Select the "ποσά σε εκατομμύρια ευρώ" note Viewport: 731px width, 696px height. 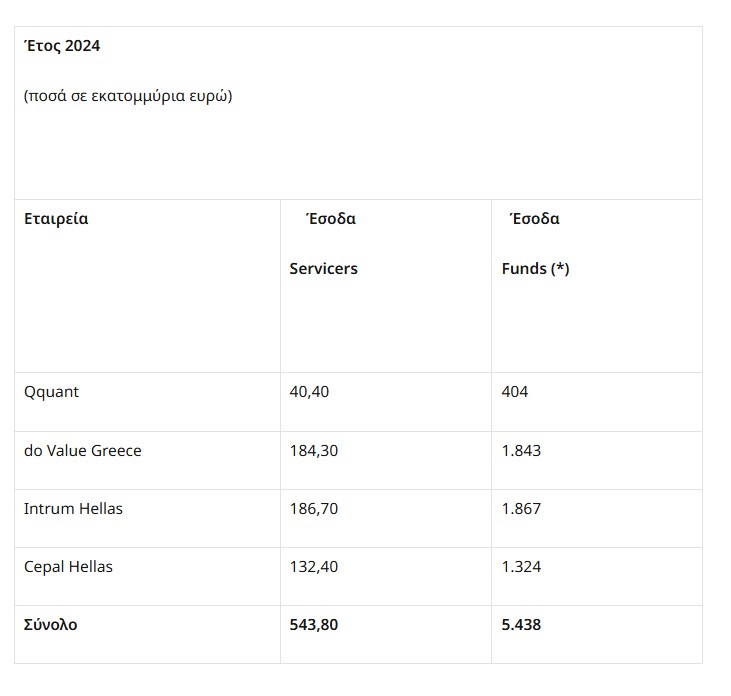pyautogui.click(x=128, y=97)
